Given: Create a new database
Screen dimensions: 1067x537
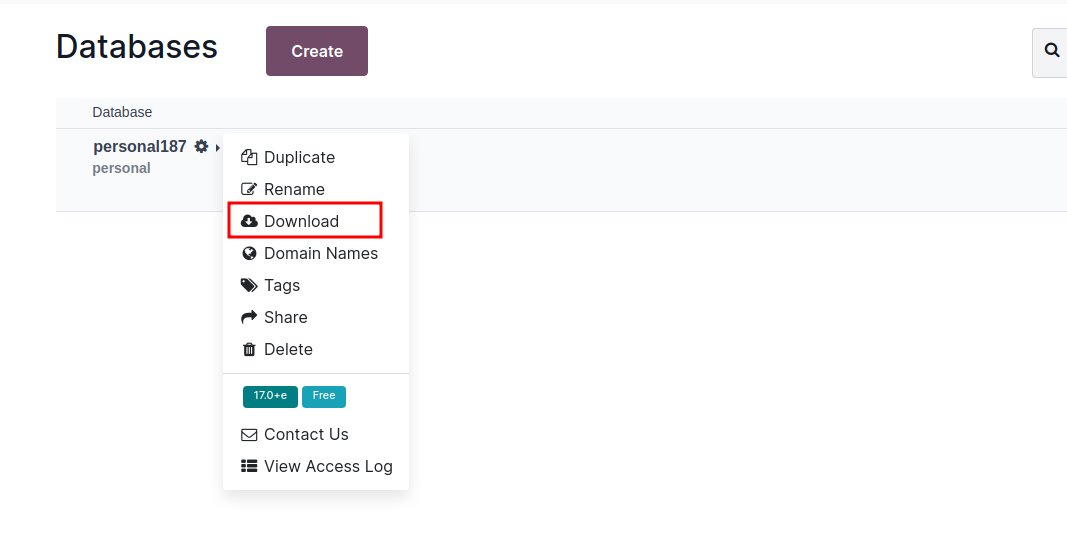Looking at the screenshot, I should pos(317,51).
